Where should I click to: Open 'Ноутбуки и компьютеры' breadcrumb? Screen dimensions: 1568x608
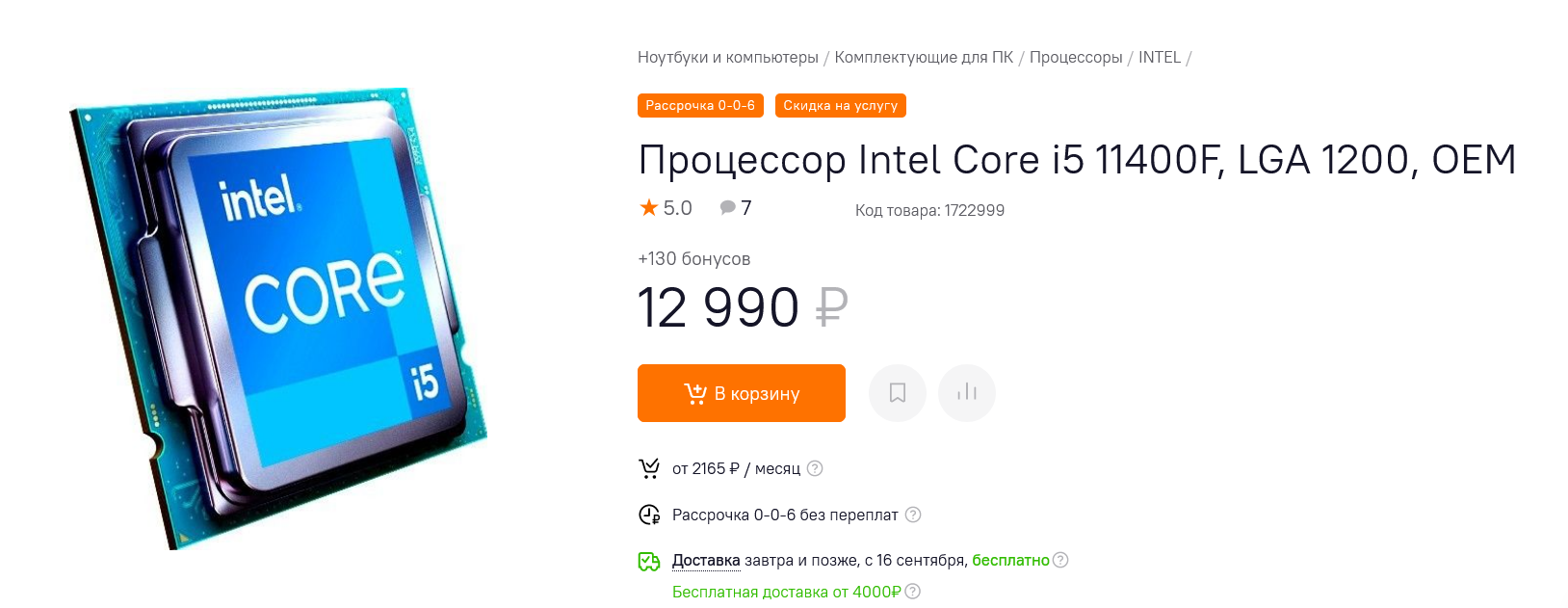(727, 58)
